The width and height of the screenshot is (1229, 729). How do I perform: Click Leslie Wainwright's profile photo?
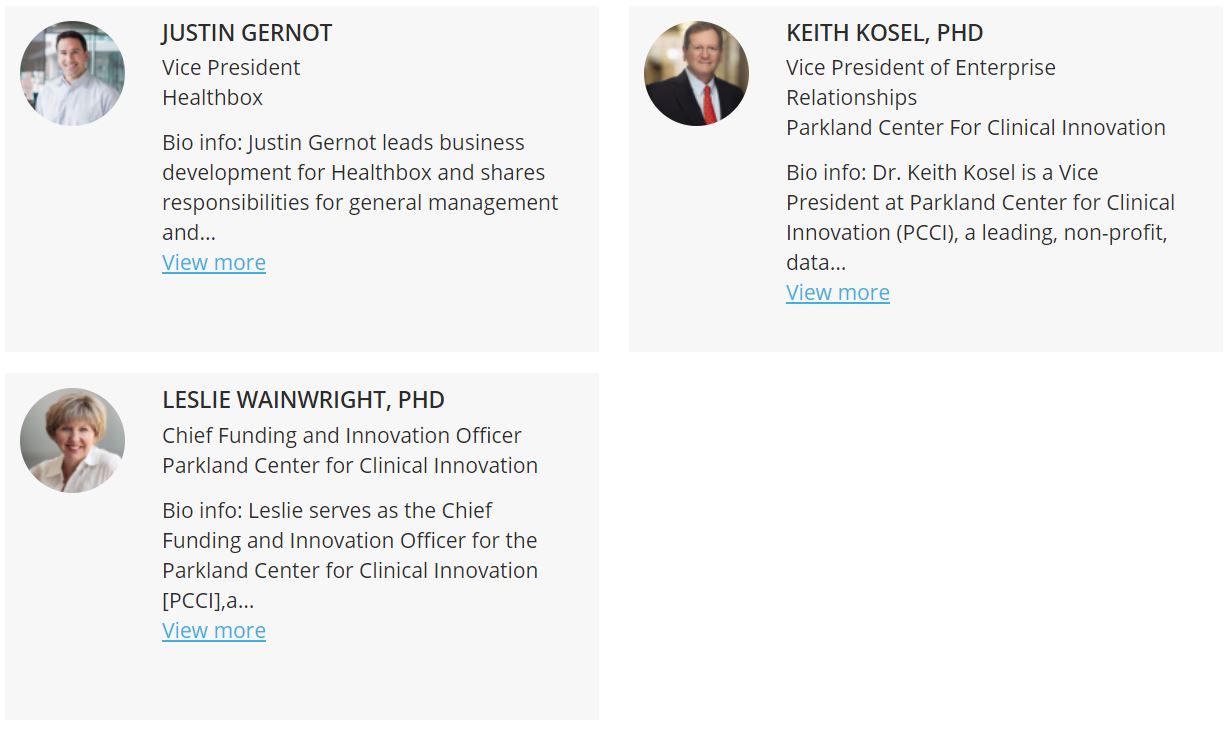click(72, 440)
